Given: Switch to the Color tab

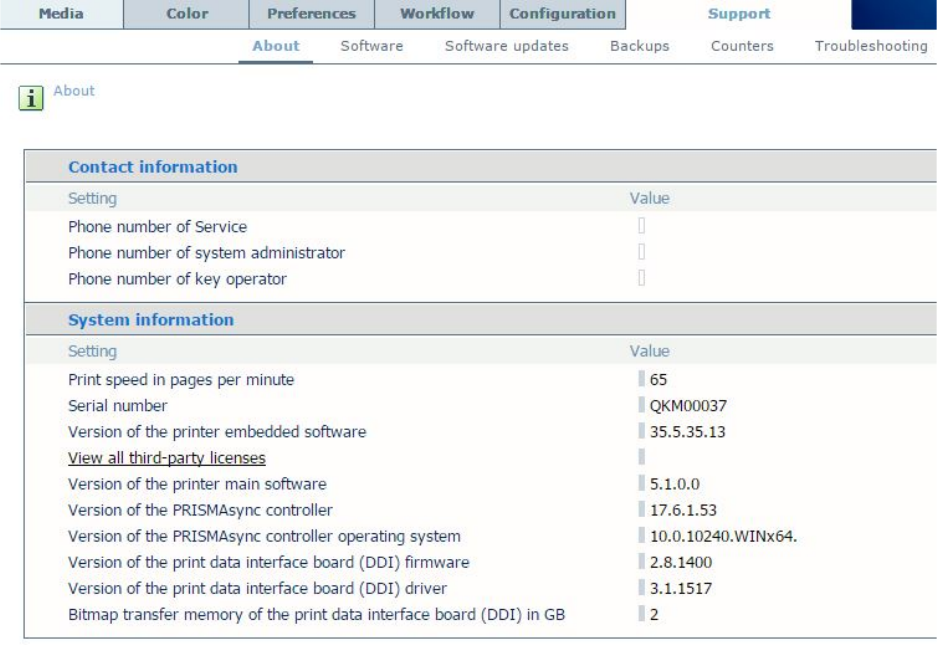Looking at the screenshot, I should click(x=185, y=14).
